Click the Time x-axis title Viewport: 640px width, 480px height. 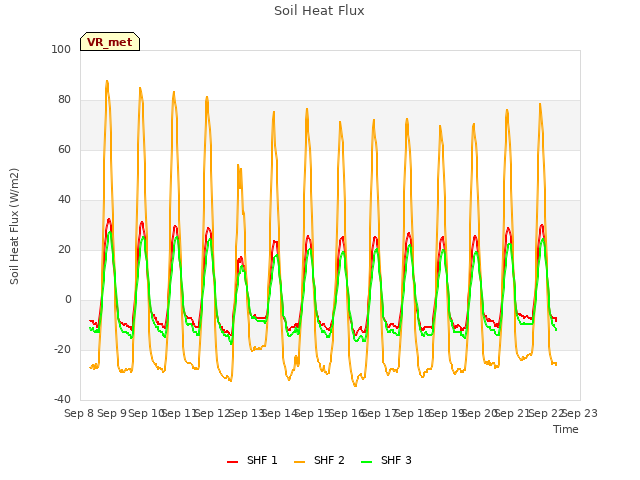tap(566, 429)
